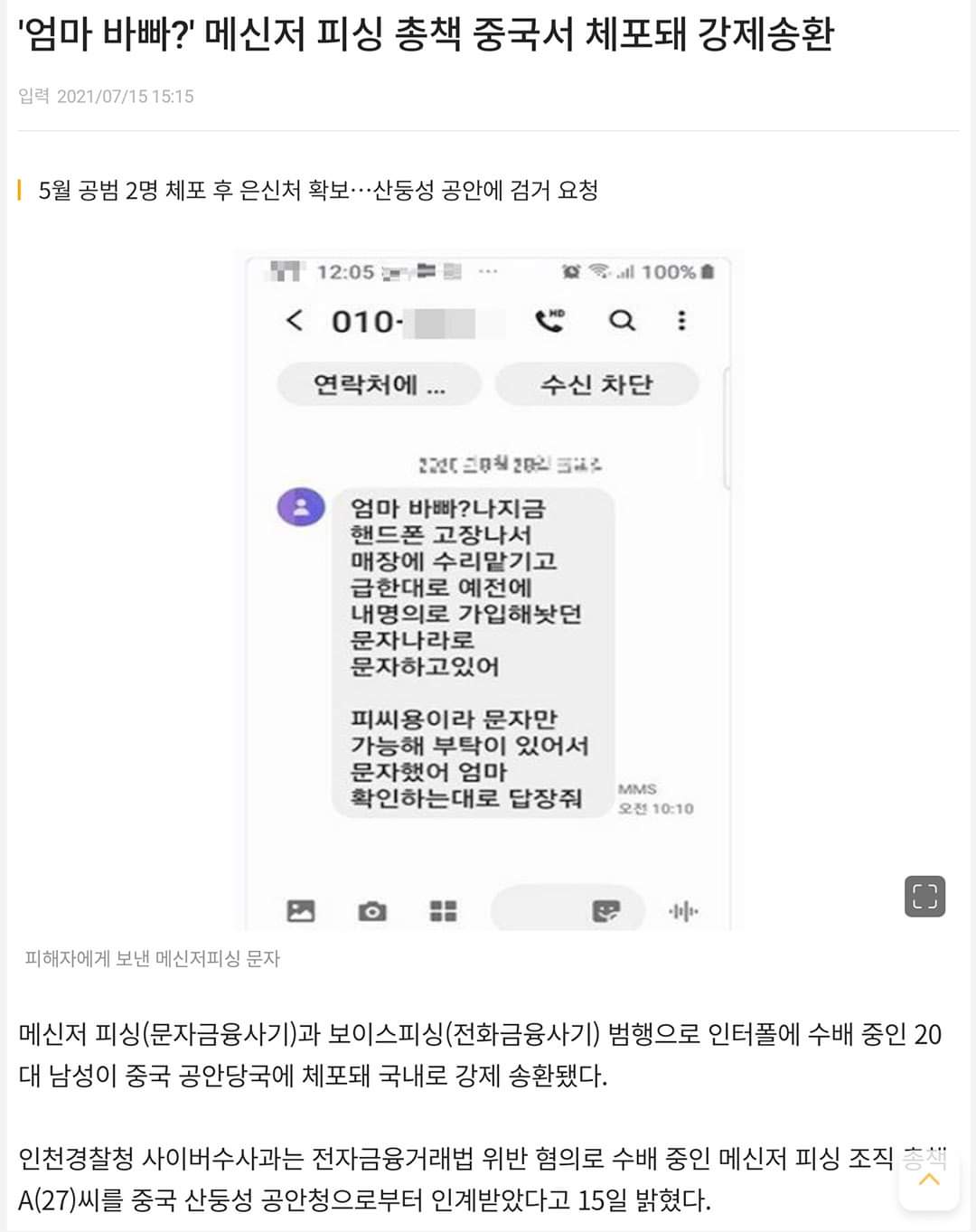Click the phishing message speech bubble

coord(474,653)
